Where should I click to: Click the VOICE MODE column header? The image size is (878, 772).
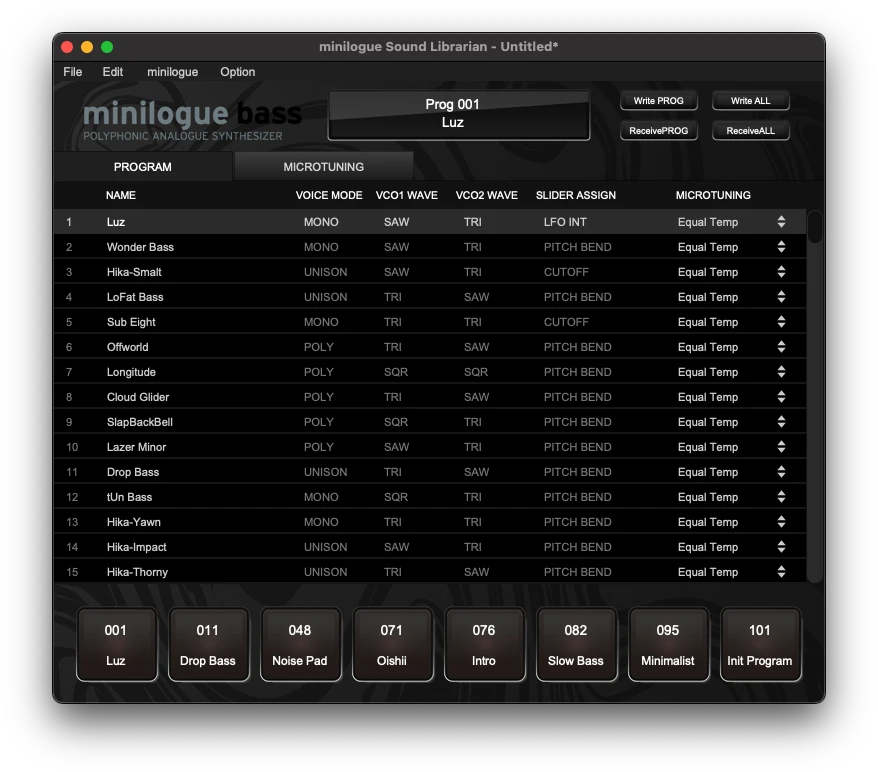point(329,195)
